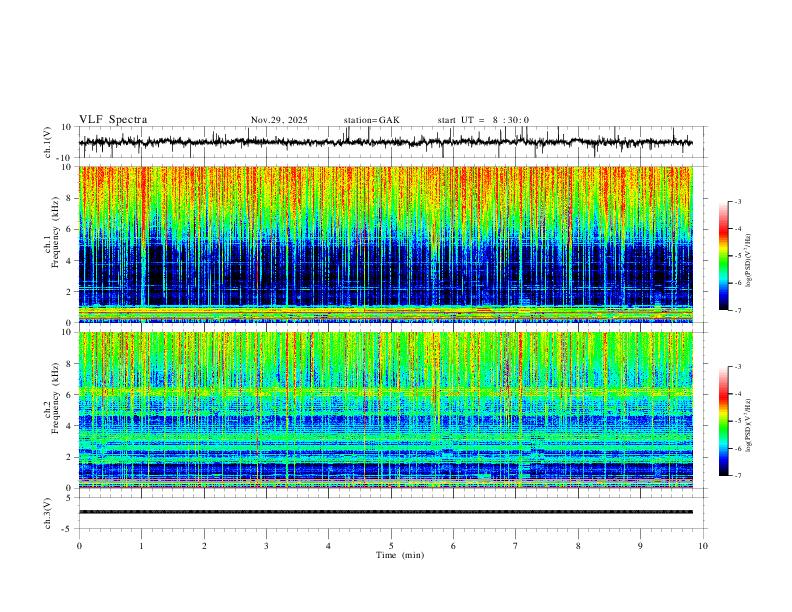Click the "-7" tick on ch.1 colorbar

click(738, 311)
